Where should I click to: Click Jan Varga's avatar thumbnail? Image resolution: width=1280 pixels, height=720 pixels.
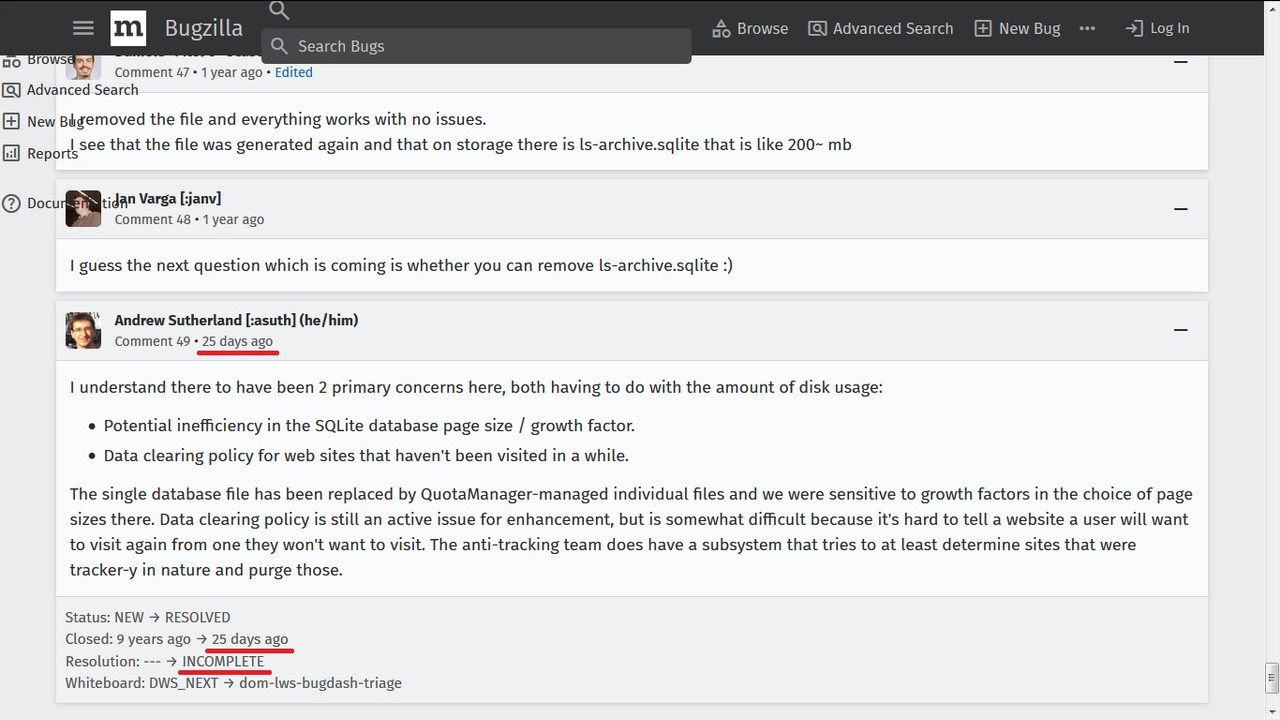coord(83,208)
